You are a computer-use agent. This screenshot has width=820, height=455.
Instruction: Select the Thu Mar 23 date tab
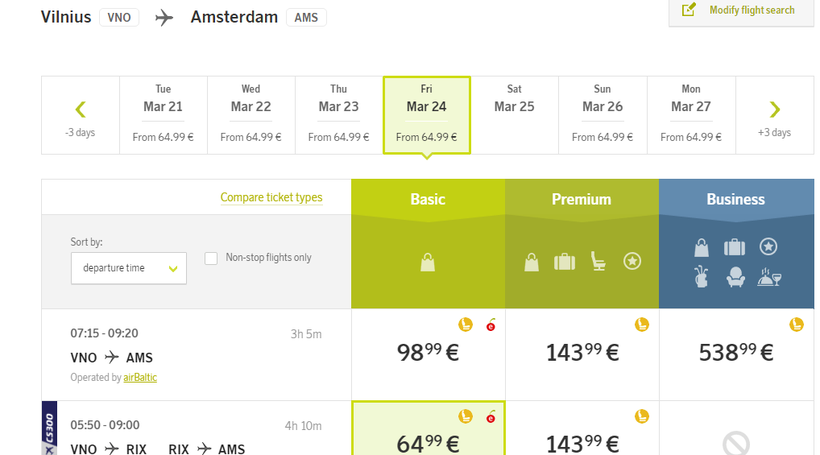pyautogui.click(x=338, y=115)
